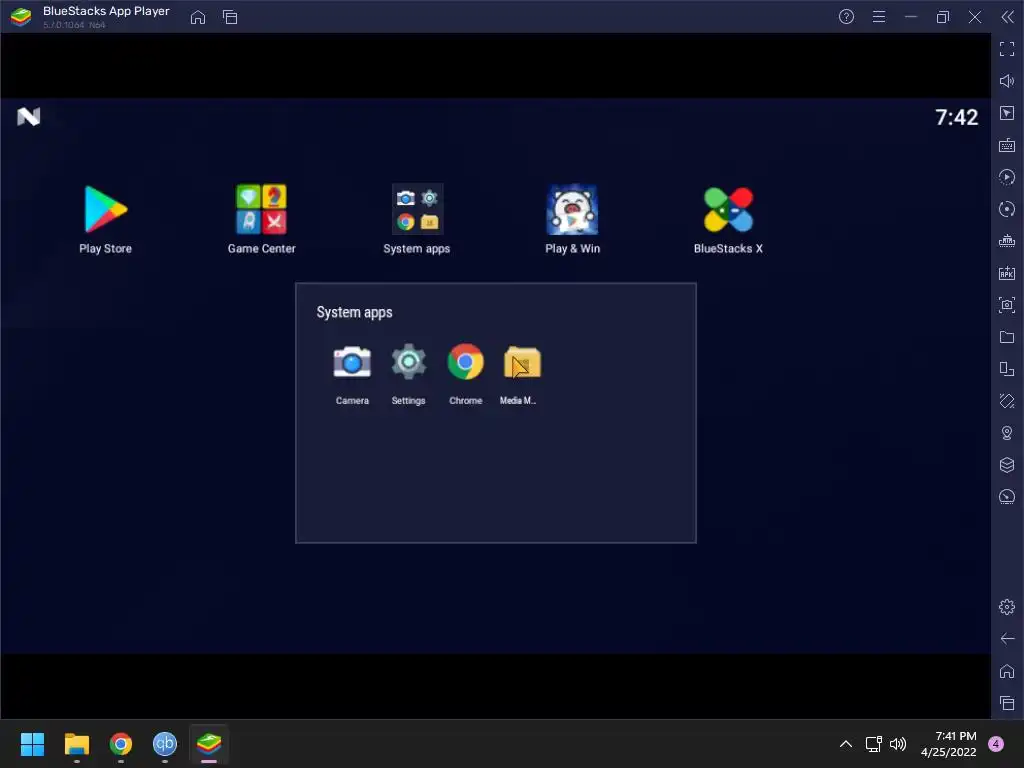The height and width of the screenshot is (768, 1024).
Task: Go home using sidebar home icon
Action: (x=1007, y=671)
